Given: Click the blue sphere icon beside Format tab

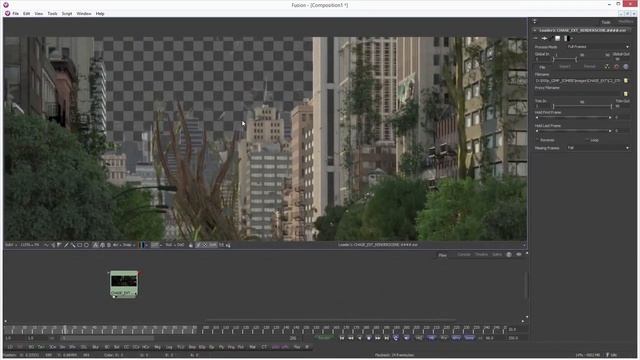Looking at the screenshot, I should point(626,67).
